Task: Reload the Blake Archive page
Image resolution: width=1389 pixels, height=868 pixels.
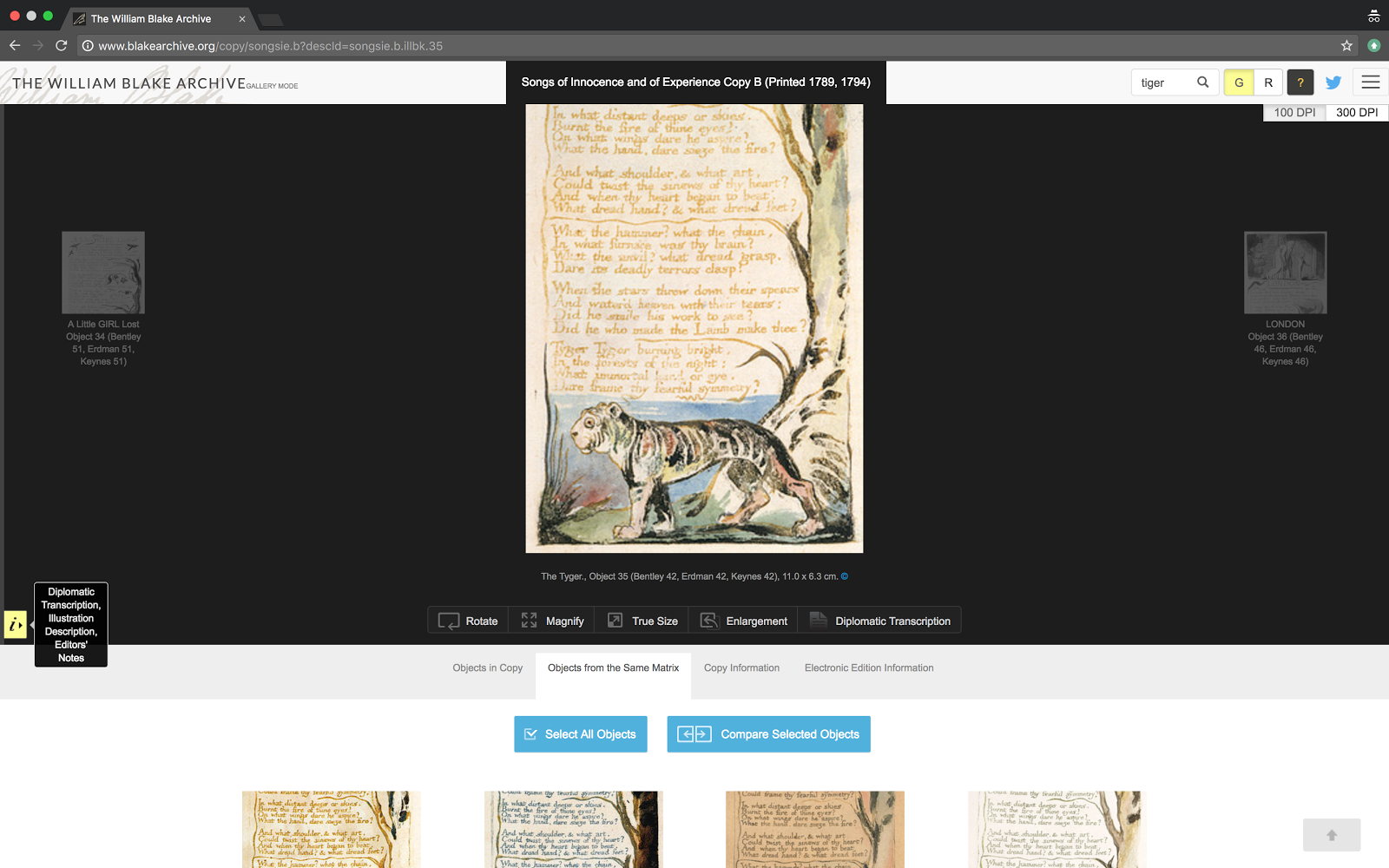Action: [61, 45]
